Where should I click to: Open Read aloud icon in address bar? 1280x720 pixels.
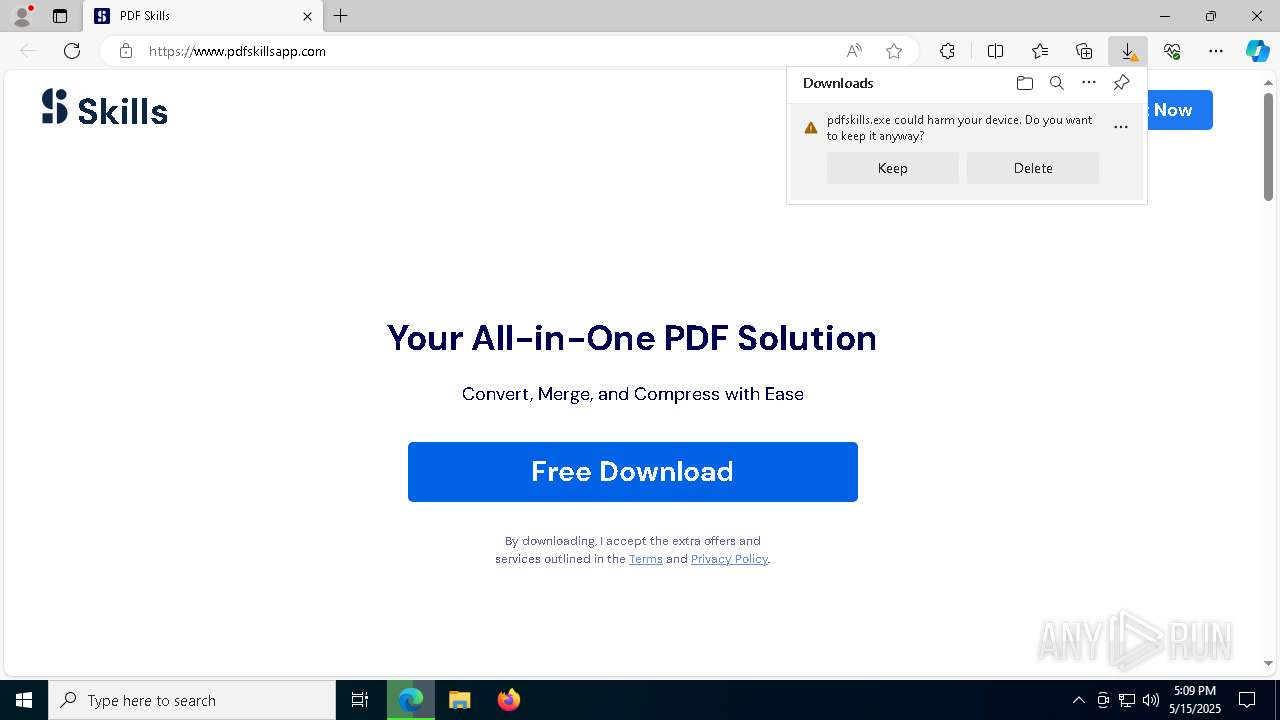click(x=854, y=51)
